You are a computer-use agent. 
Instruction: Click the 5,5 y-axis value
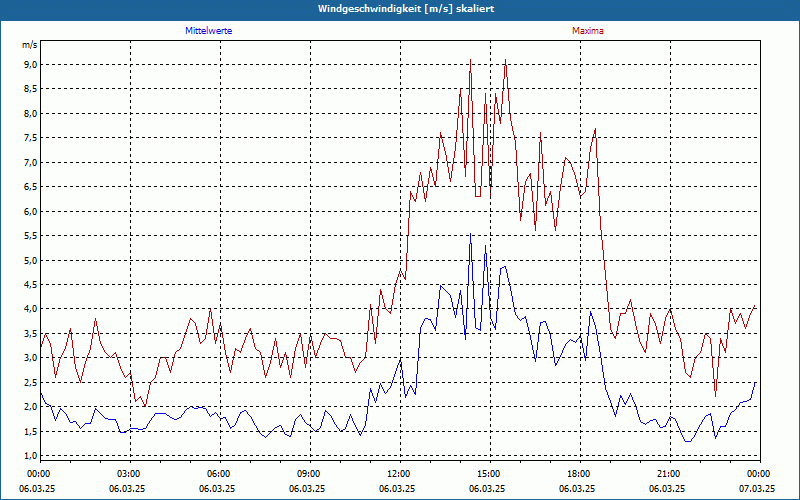(x=30, y=236)
